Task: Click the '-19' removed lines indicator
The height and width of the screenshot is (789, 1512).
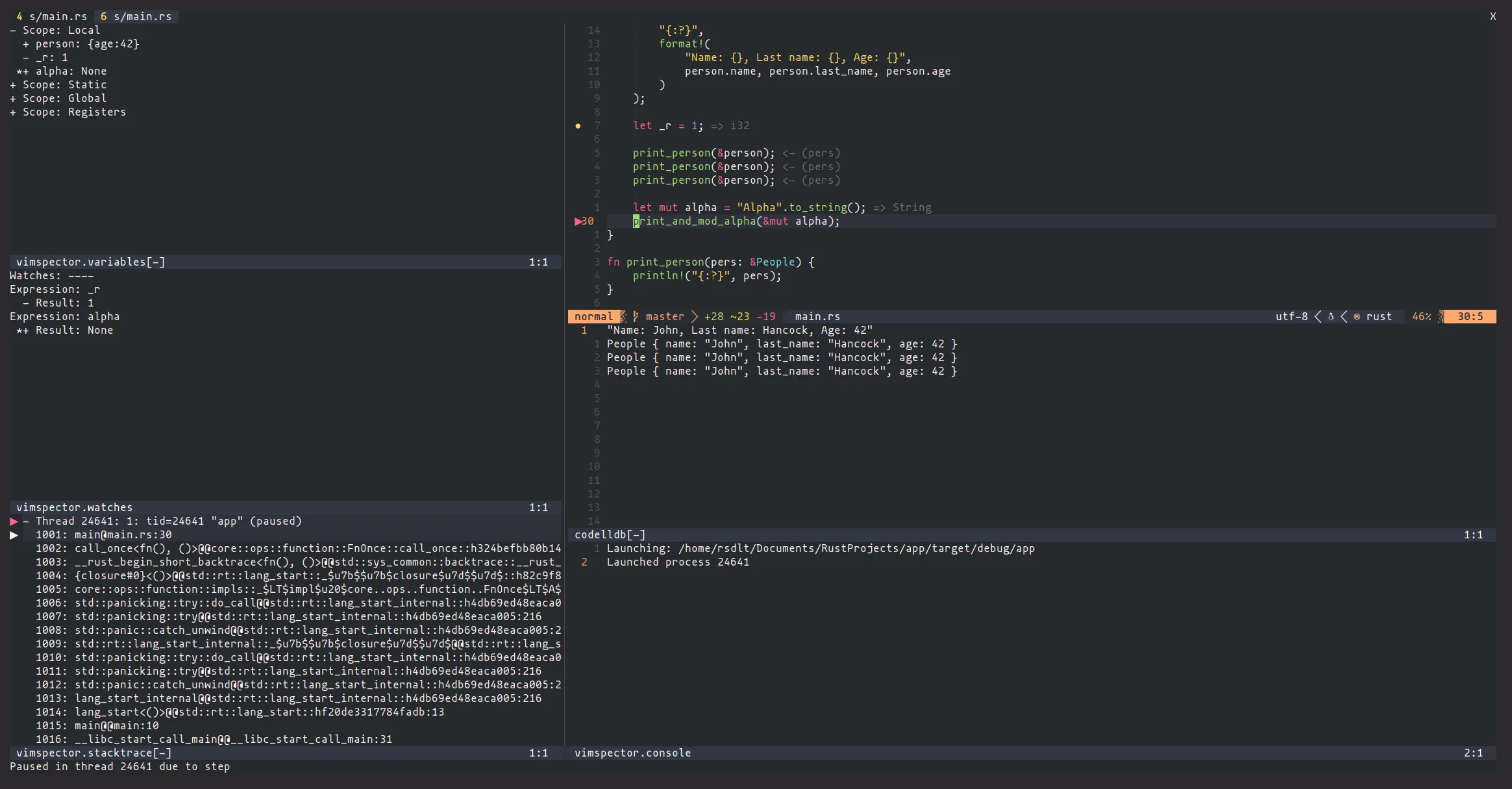Action: [766, 316]
